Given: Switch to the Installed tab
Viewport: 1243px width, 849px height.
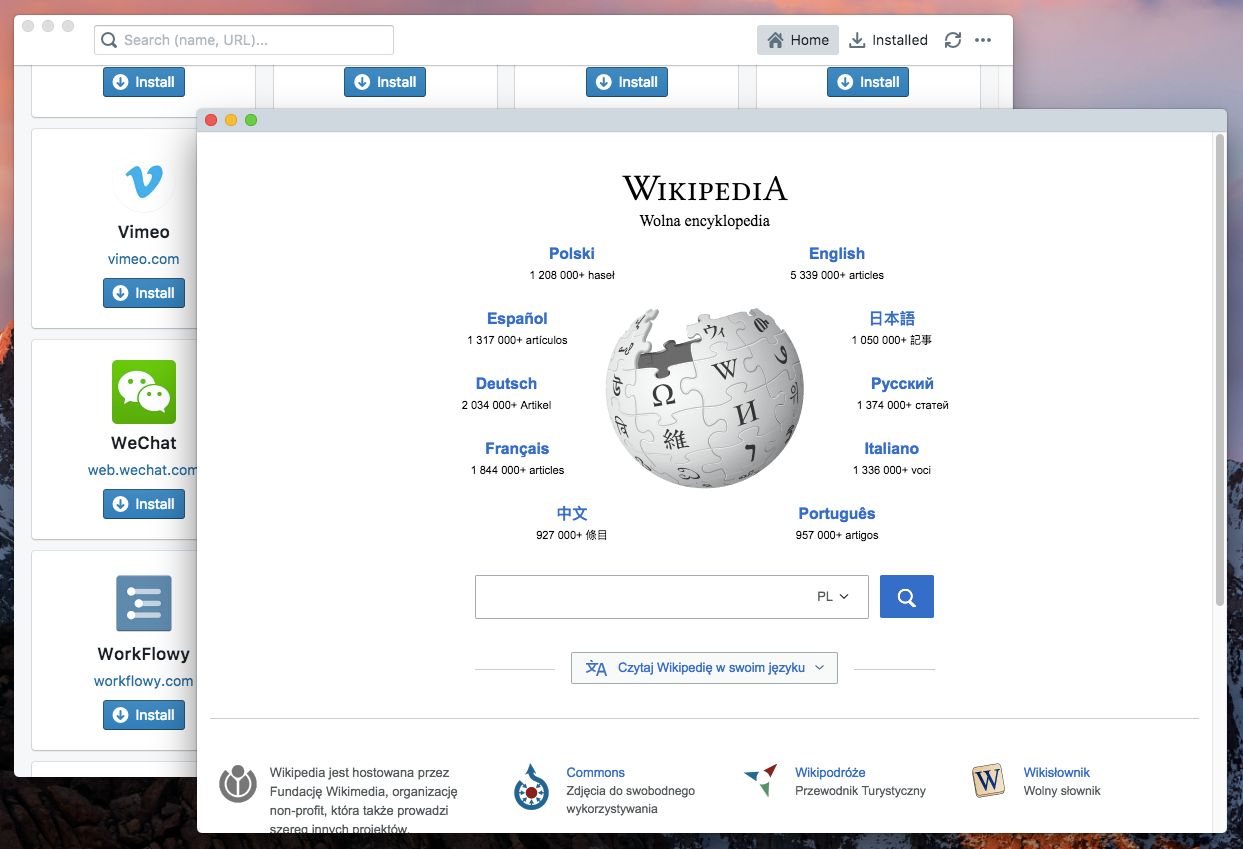Looking at the screenshot, I should (888, 40).
